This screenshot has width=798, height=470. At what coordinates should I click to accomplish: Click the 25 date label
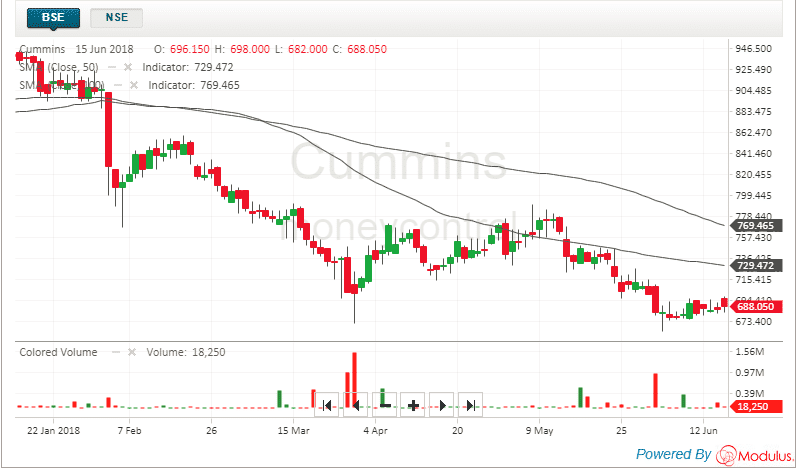pyautogui.click(x=621, y=430)
